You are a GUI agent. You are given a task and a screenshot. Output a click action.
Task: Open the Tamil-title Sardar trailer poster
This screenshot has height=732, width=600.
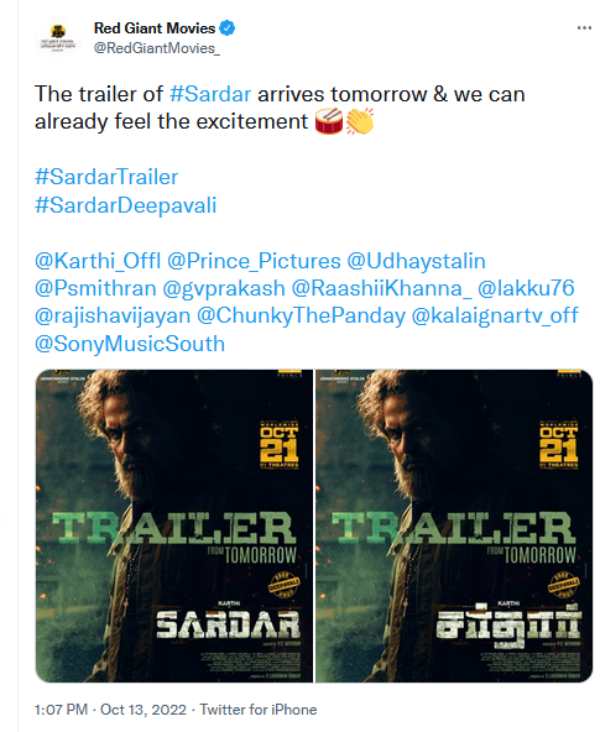[x=454, y=526]
